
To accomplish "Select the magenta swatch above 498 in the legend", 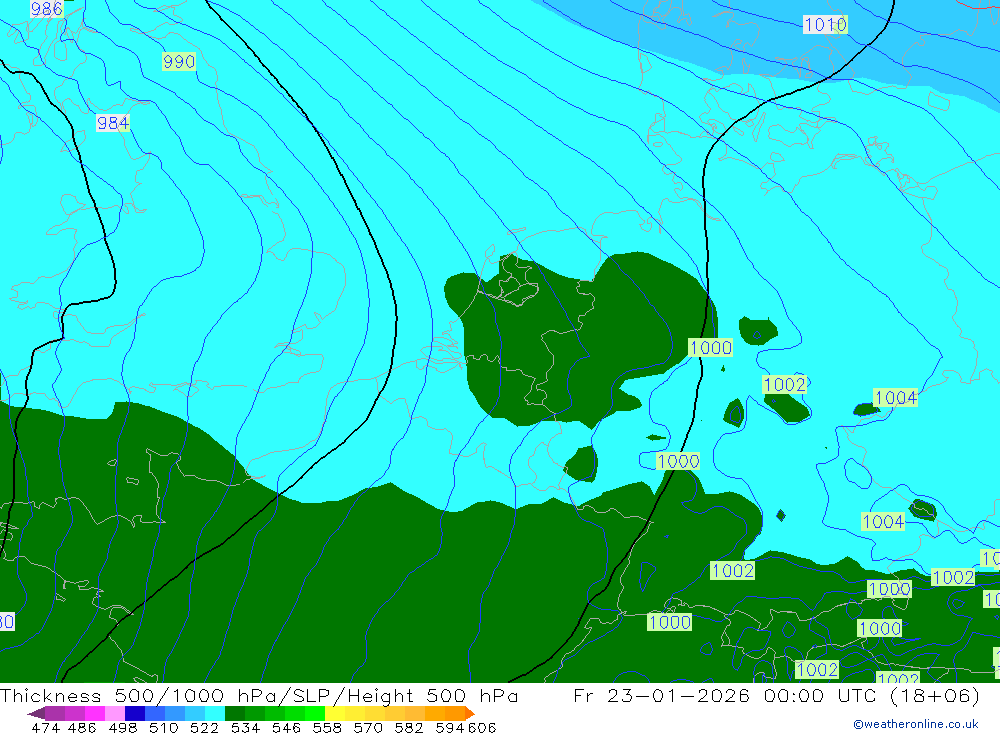I will tap(95, 713).
